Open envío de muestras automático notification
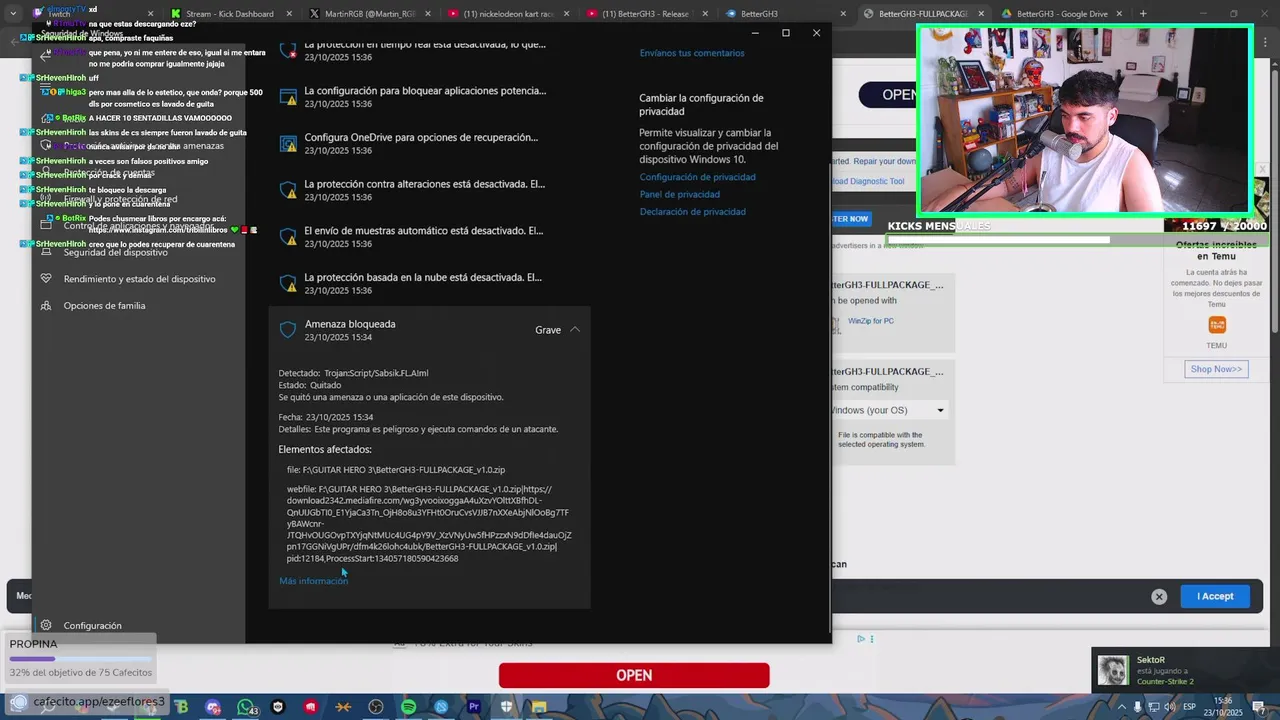The image size is (1280, 720). (425, 237)
